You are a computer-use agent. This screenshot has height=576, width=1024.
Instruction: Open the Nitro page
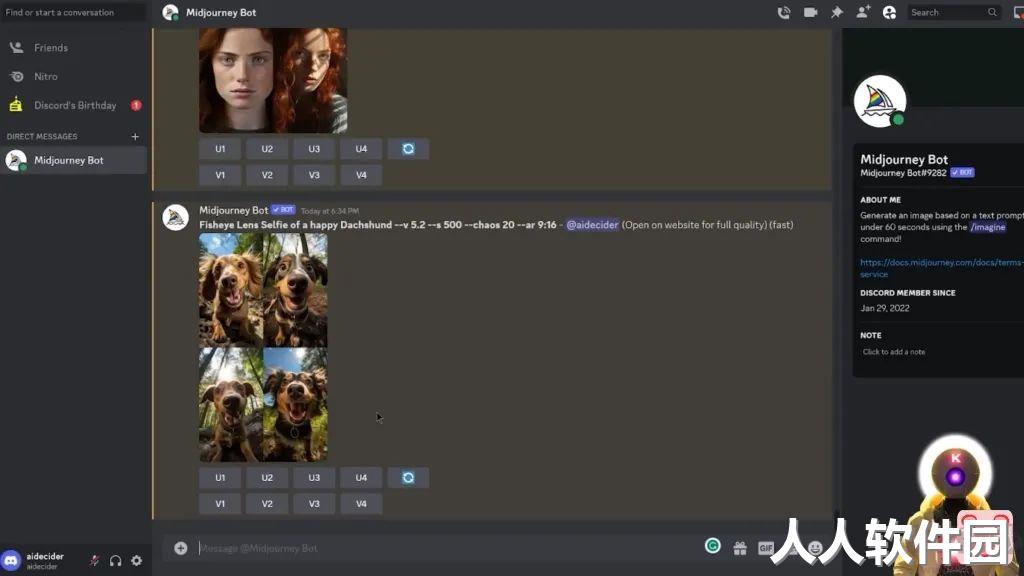[74, 76]
